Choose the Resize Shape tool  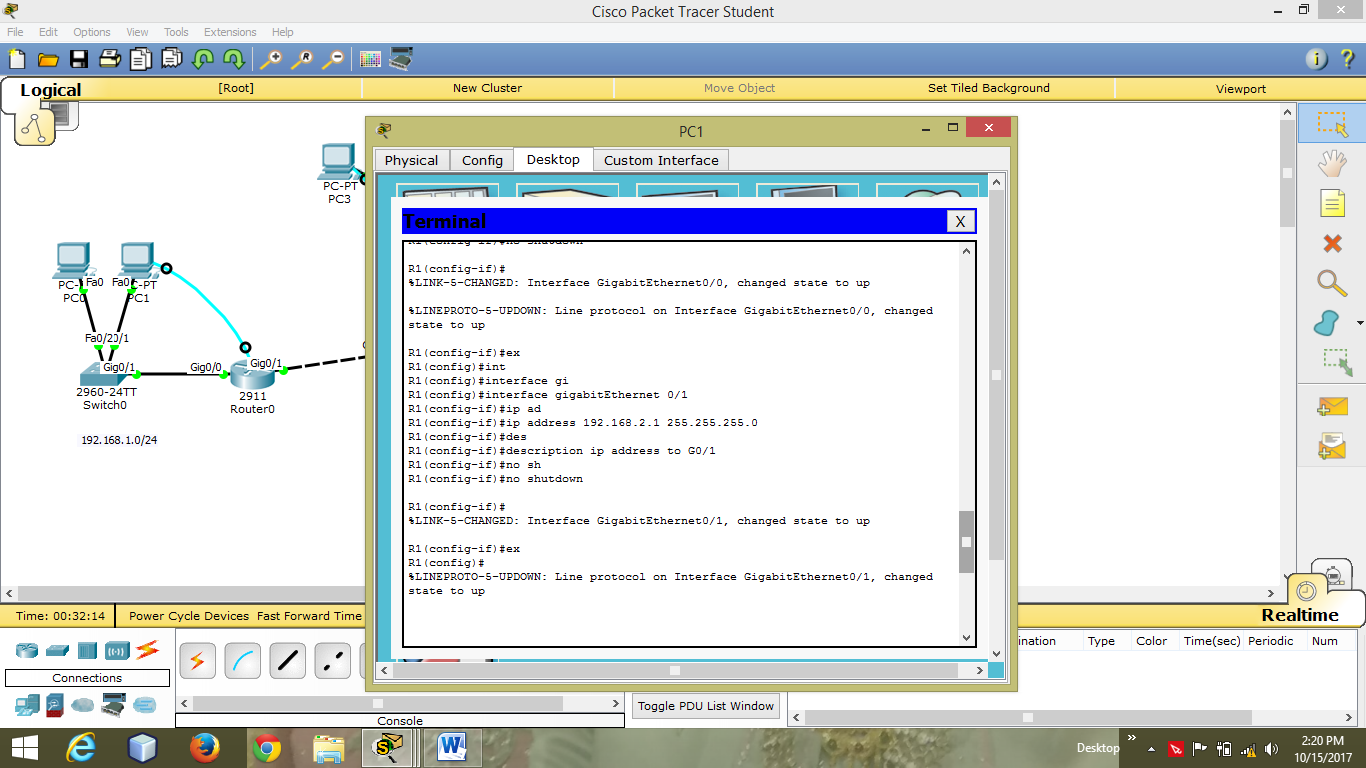click(x=1335, y=362)
